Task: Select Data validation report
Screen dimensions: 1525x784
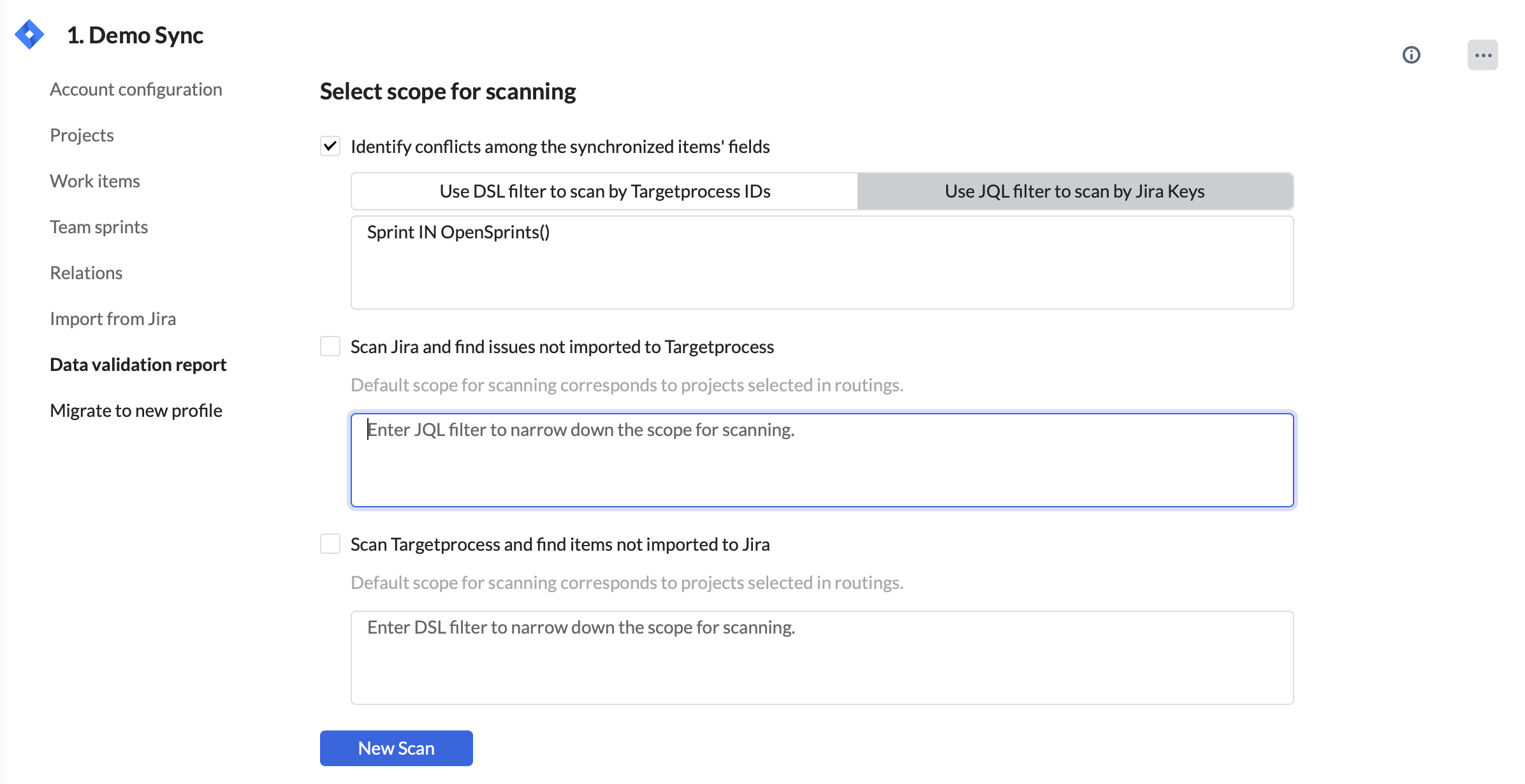Action: point(138,365)
